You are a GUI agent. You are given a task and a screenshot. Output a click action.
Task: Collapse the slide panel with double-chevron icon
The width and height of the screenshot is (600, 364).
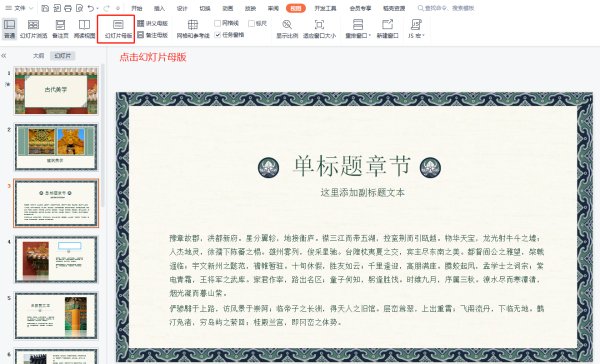pyautogui.click(x=4, y=56)
